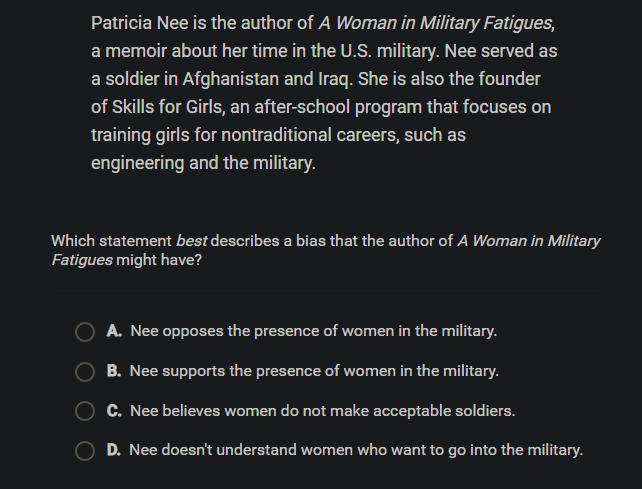Click the question text "Which statement"

coord(111,241)
